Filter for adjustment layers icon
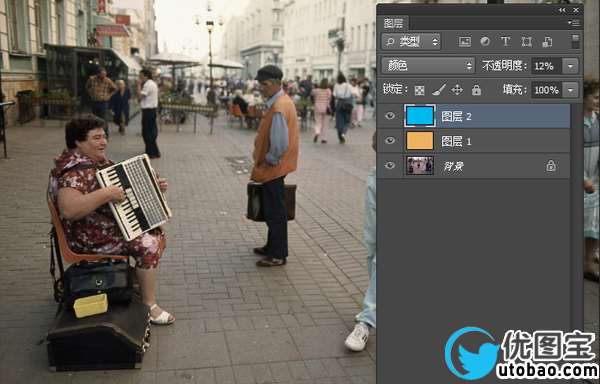Image resolution: width=600 pixels, height=384 pixels. pyautogui.click(x=485, y=42)
